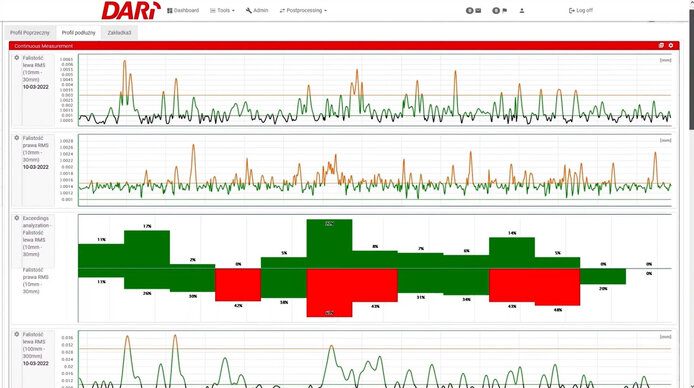This screenshot has width=694, height=388.
Task: Switch to the Zakładka3 tab
Action: [119, 33]
